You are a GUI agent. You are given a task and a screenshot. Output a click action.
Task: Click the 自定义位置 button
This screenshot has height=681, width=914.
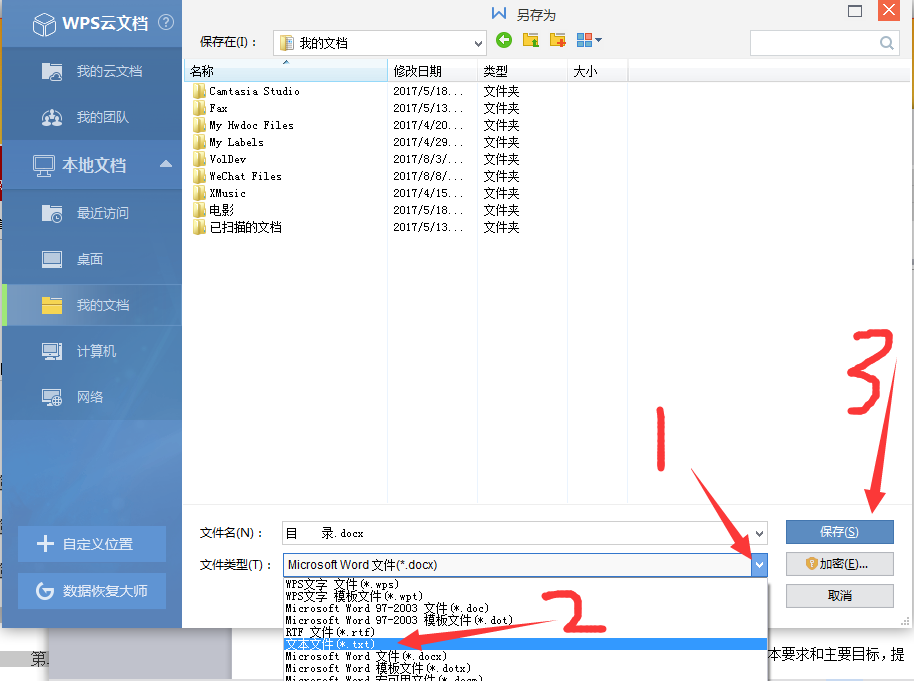92,544
